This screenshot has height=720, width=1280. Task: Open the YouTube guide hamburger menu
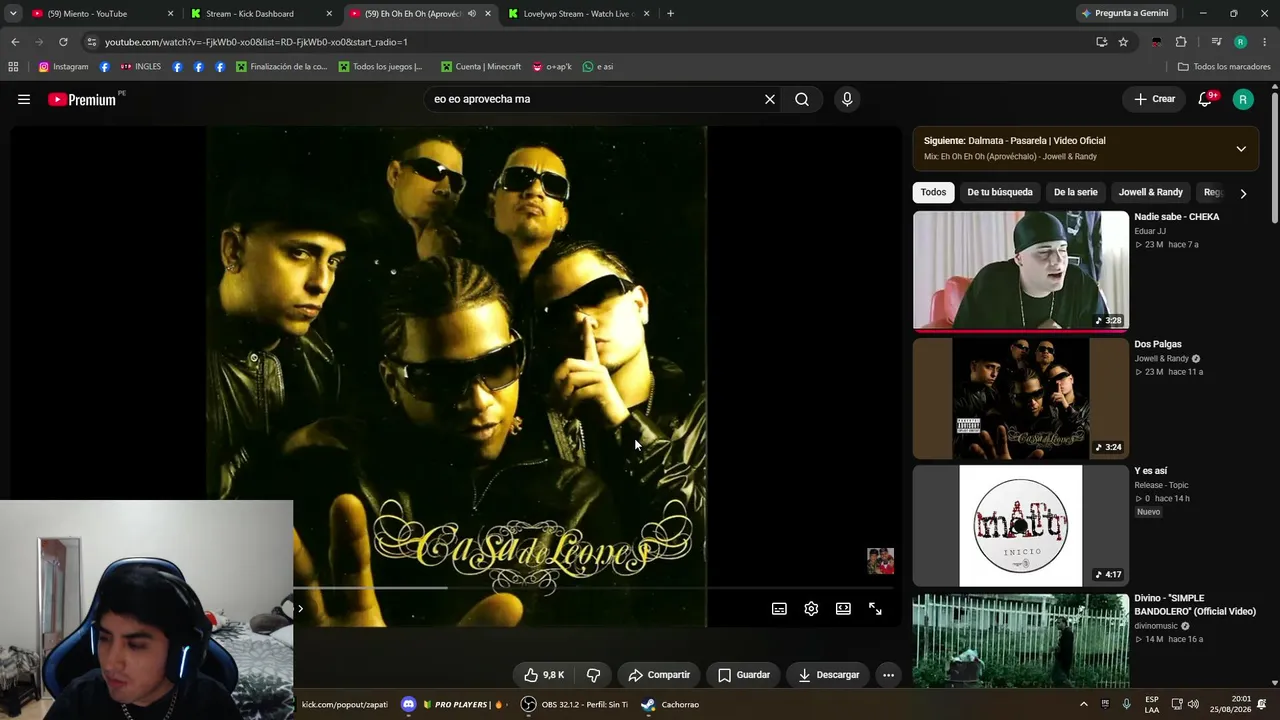click(24, 99)
